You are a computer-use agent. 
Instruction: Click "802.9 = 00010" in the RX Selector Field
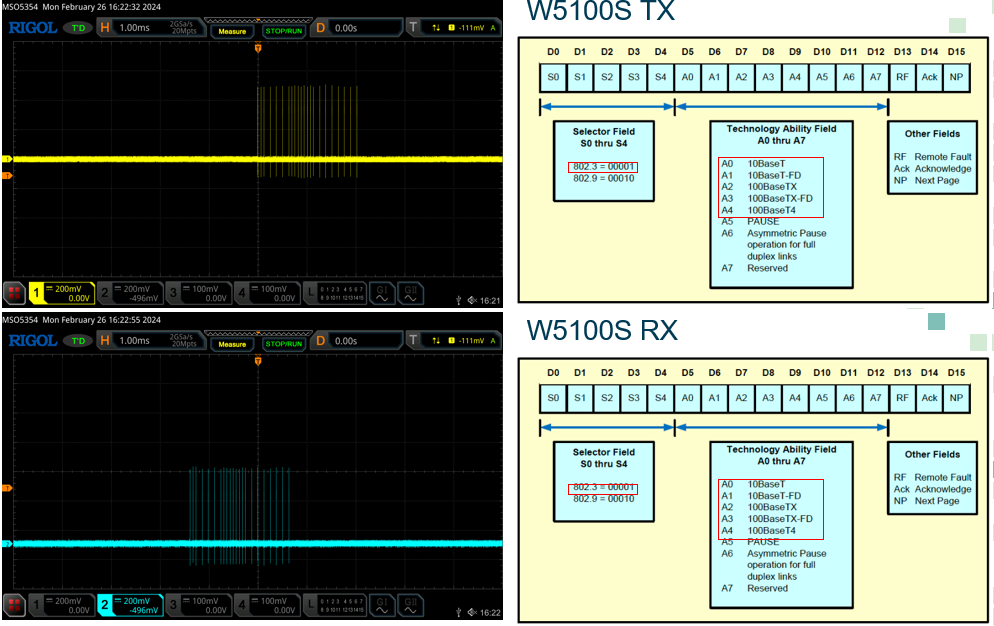click(604, 499)
